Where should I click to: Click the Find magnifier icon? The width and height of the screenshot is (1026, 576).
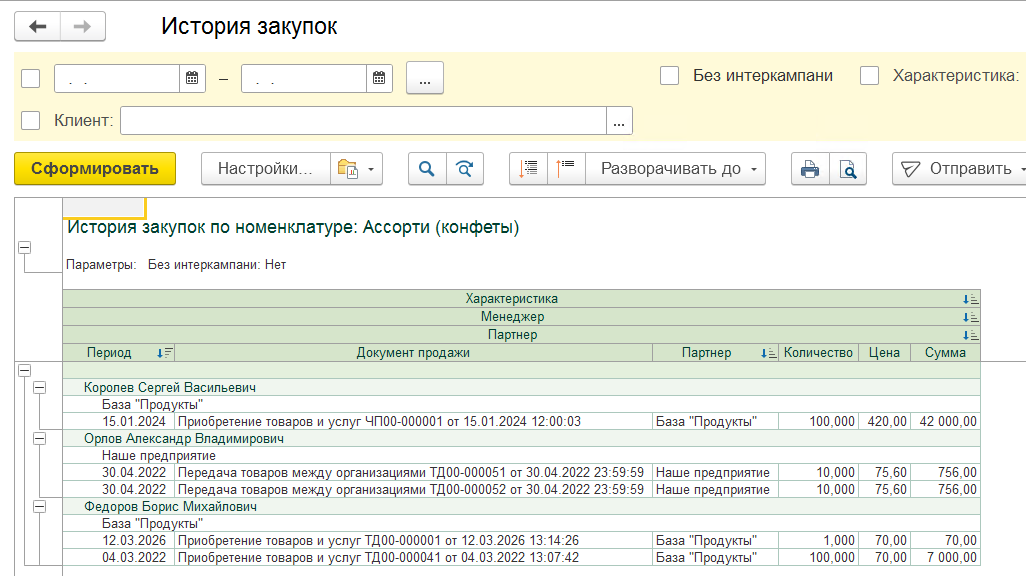point(427,169)
